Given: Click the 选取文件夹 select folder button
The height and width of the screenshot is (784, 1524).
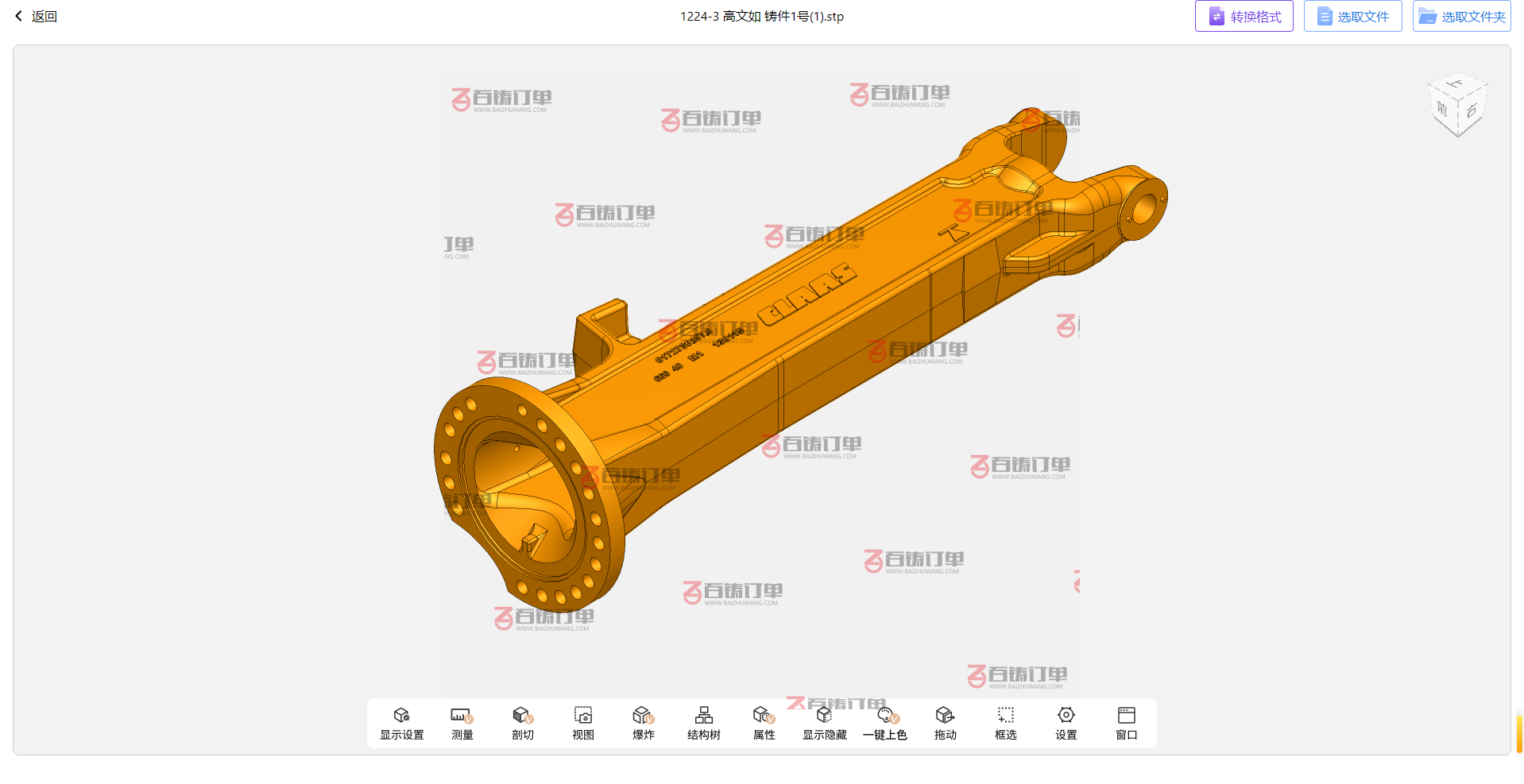Looking at the screenshot, I should pyautogui.click(x=1461, y=17).
